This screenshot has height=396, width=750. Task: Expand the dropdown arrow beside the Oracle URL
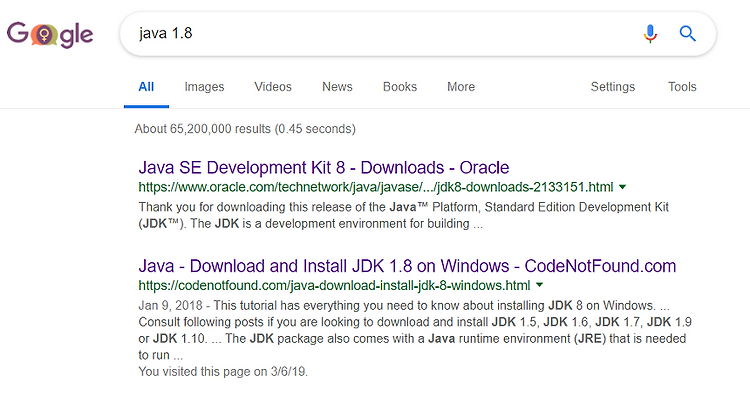pyautogui.click(x=622, y=187)
